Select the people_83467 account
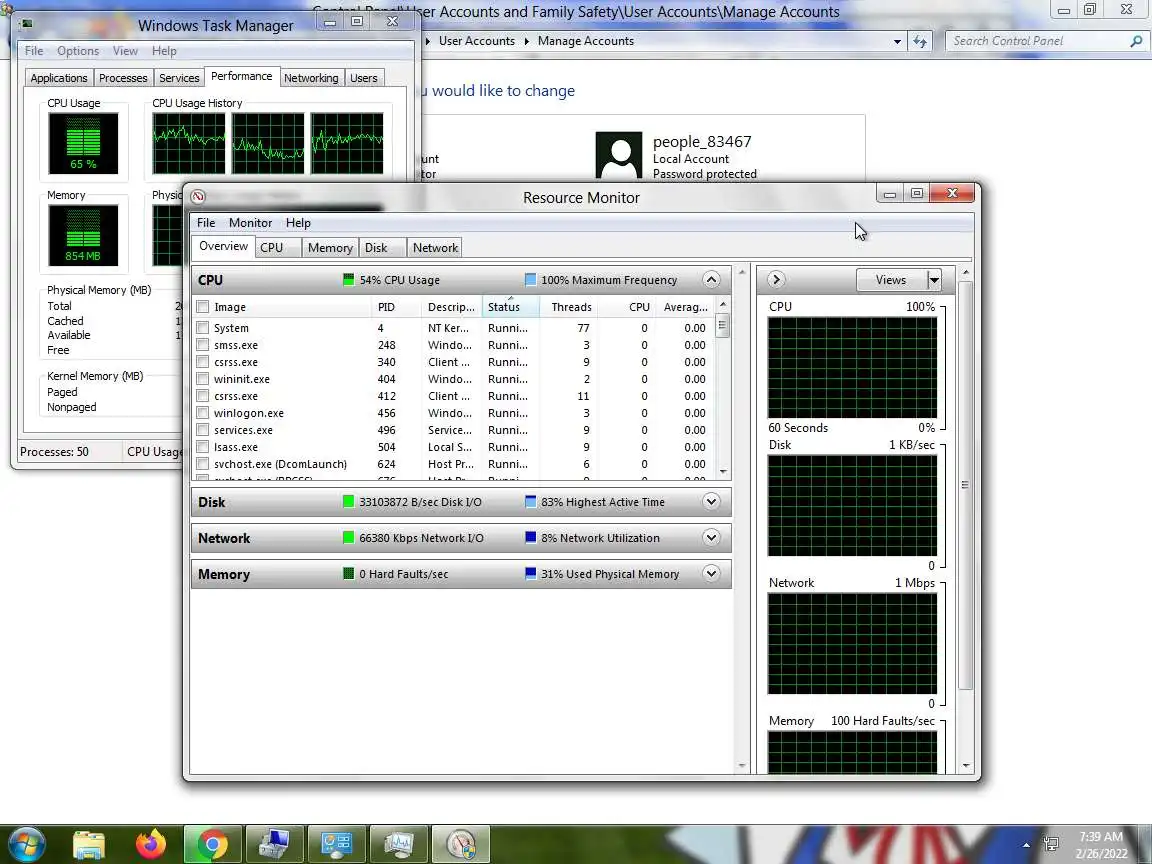The width and height of the screenshot is (1152, 864). tap(676, 156)
